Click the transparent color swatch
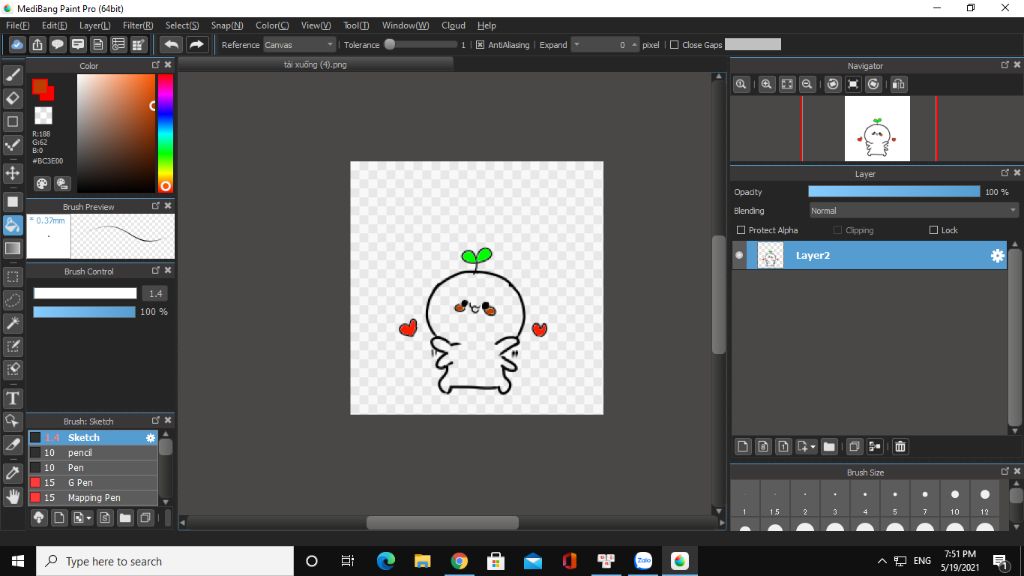 pyautogui.click(x=43, y=116)
